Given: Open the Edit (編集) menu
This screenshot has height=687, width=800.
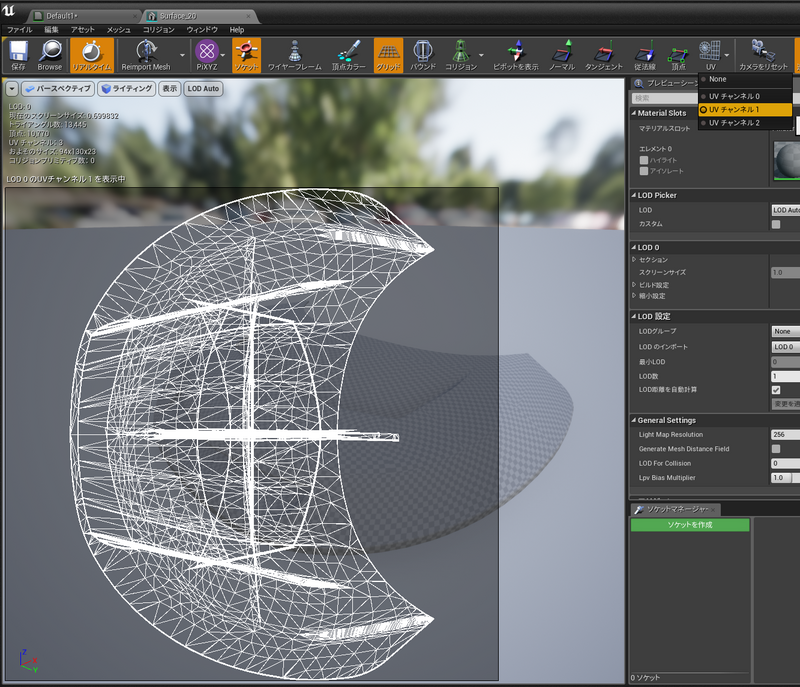Looking at the screenshot, I should click(51, 30).
